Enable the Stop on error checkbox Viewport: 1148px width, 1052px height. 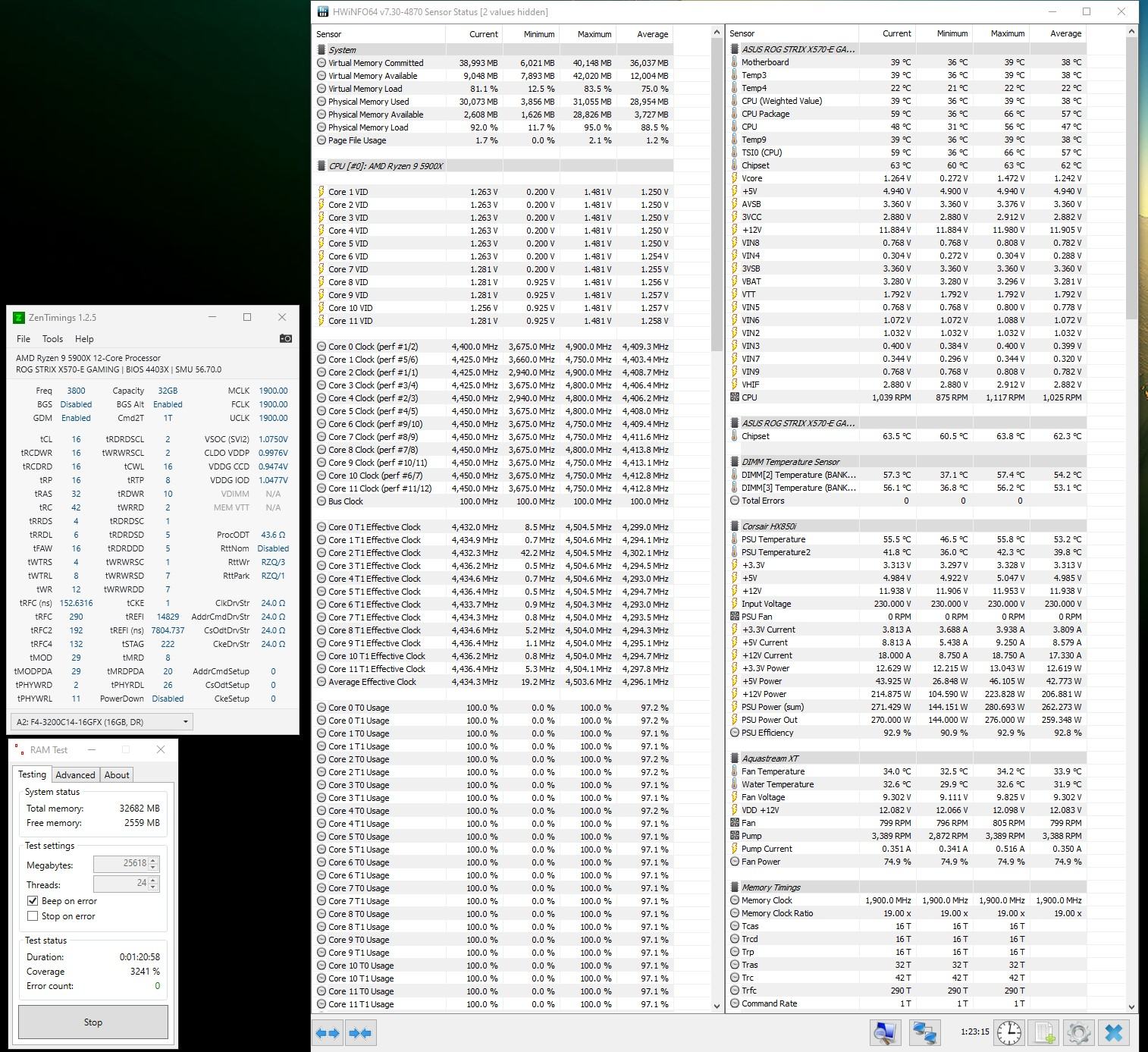(x=33, y=916)
